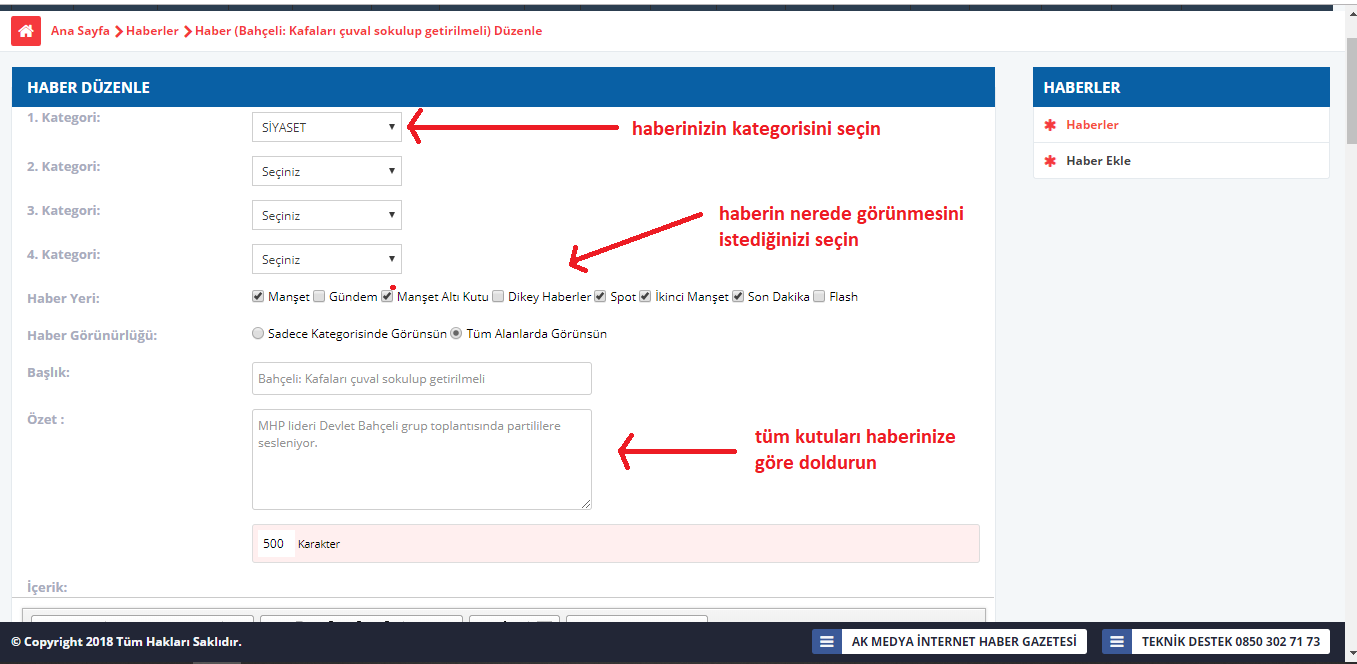The image size is (1357, 664).
Task: Expand the 2. Kategori dropdown
Action: (x=326, y=171)
